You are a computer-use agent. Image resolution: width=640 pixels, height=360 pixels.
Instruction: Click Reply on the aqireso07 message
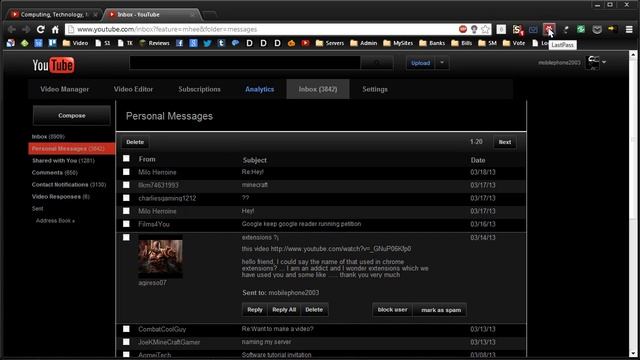pos(255,309)
